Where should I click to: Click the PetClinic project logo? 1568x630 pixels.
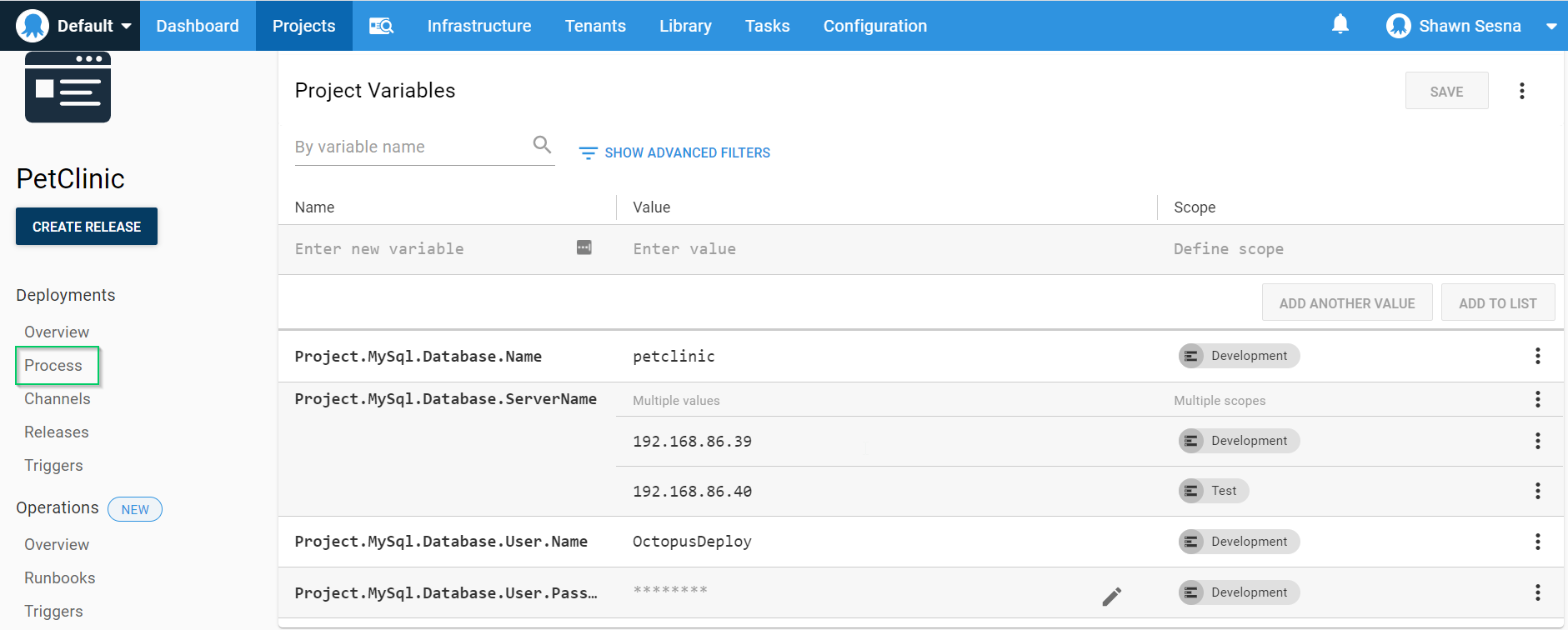click(68, 87)
